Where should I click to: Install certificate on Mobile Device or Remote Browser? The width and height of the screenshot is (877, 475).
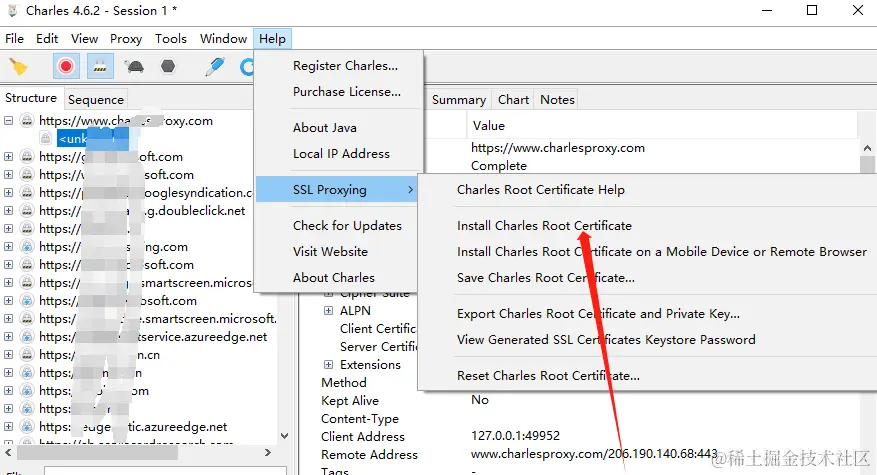[x=662, y=252]
